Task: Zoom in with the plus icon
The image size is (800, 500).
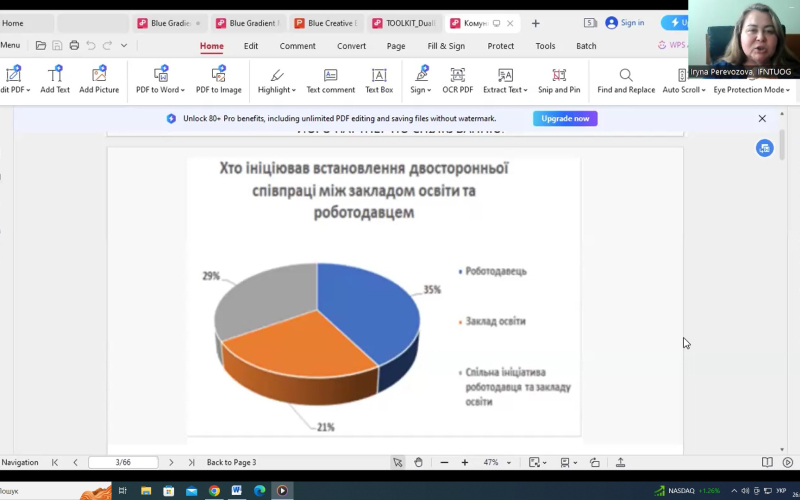Action: 465,462
